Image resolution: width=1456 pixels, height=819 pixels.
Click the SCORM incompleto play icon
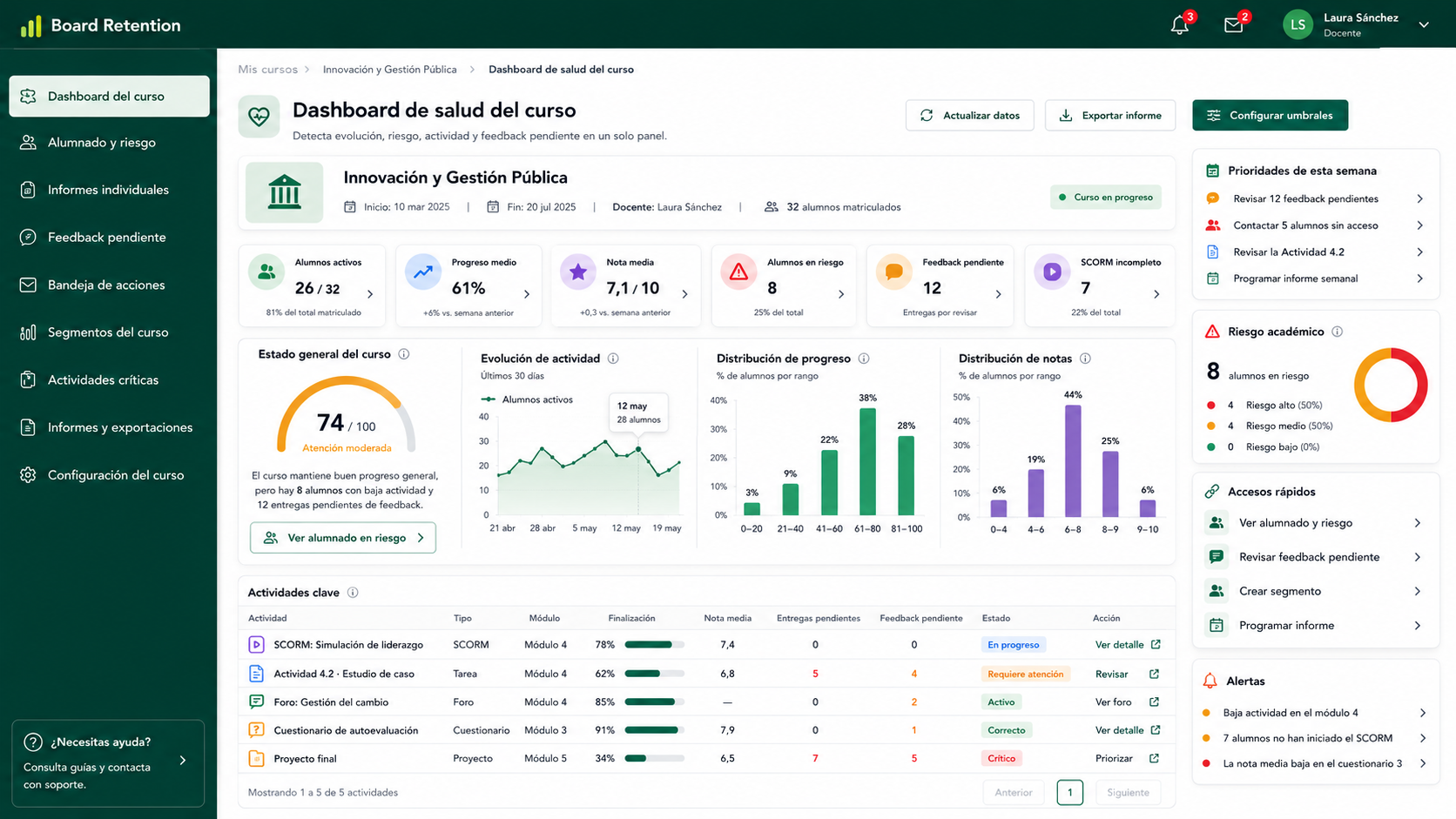1052,272
